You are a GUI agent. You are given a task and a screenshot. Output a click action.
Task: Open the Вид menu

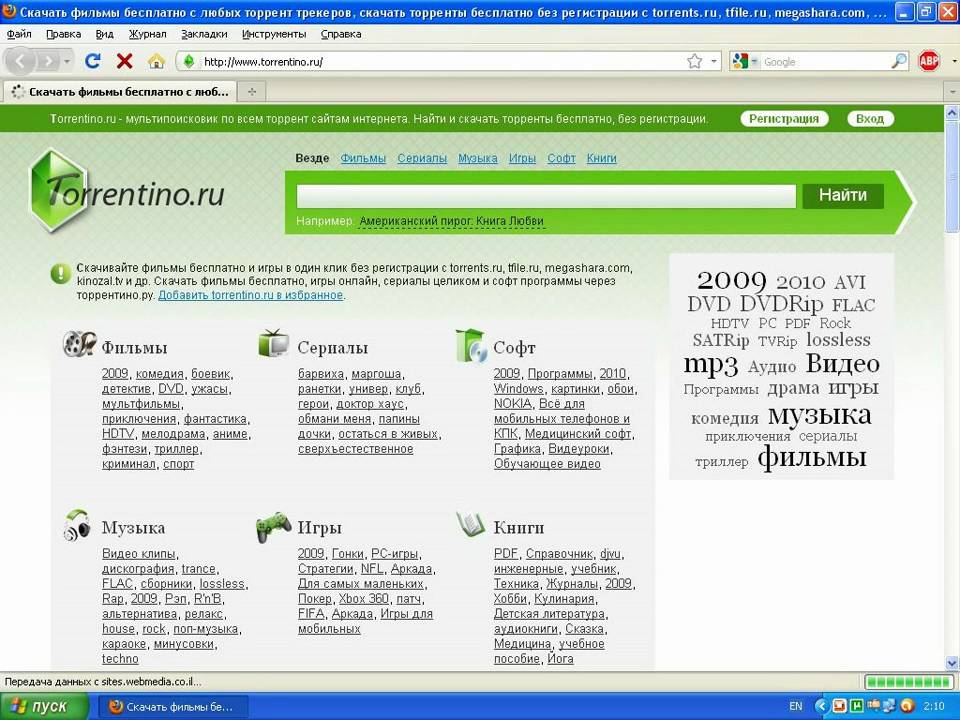tap(105, 34)
